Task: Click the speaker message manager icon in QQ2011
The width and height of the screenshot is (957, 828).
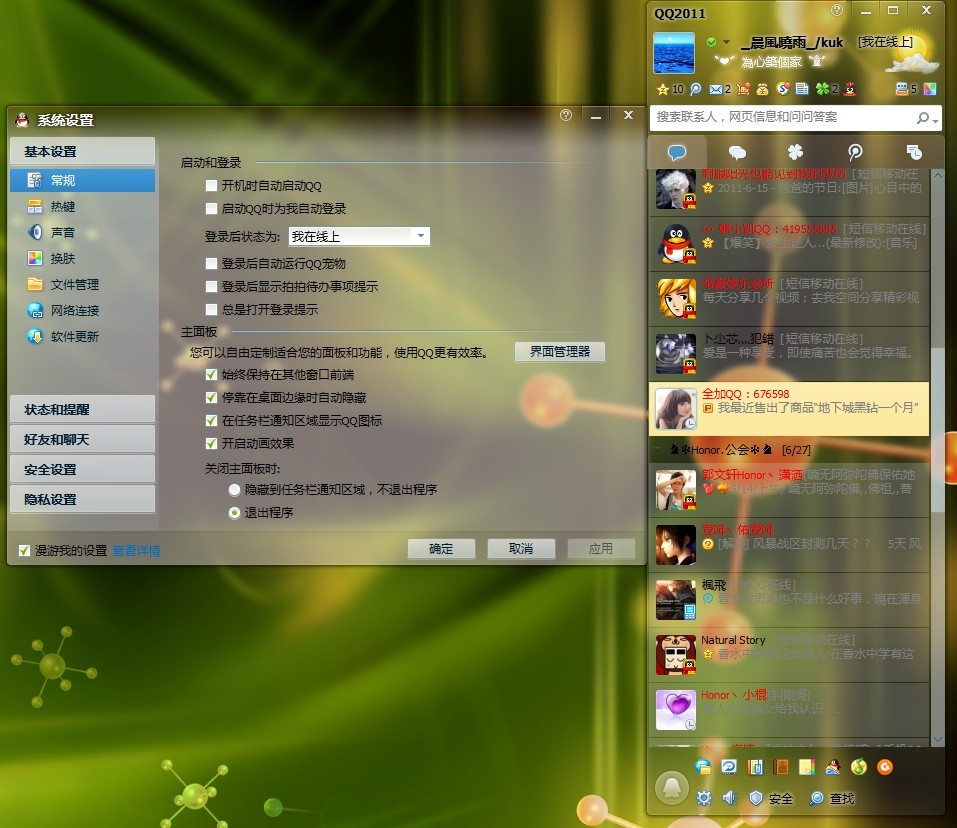Action: coord(729,798)
